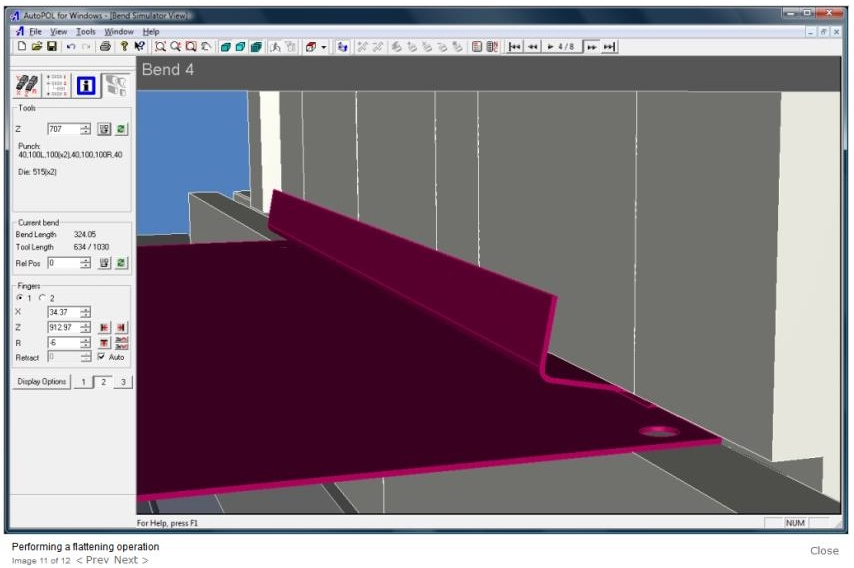The height and width of the screenshot is (568, 854).
Task: Click the Rel Pos input field
Action: [x=62, y=263]
